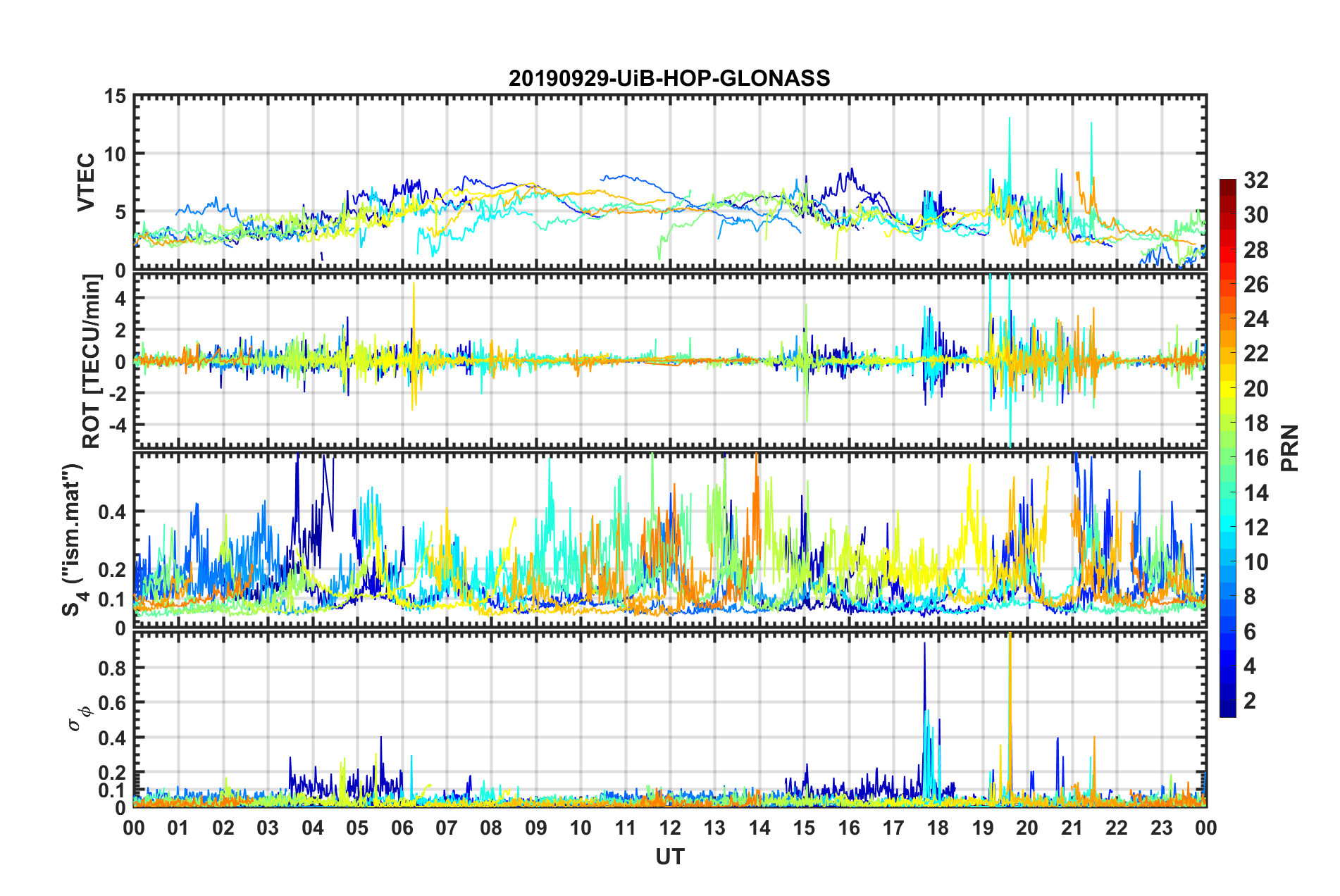Select hour 13 on the UT axis
Image resolution: width=1340 pixels, height=896 pixels.
click(714, 828)
